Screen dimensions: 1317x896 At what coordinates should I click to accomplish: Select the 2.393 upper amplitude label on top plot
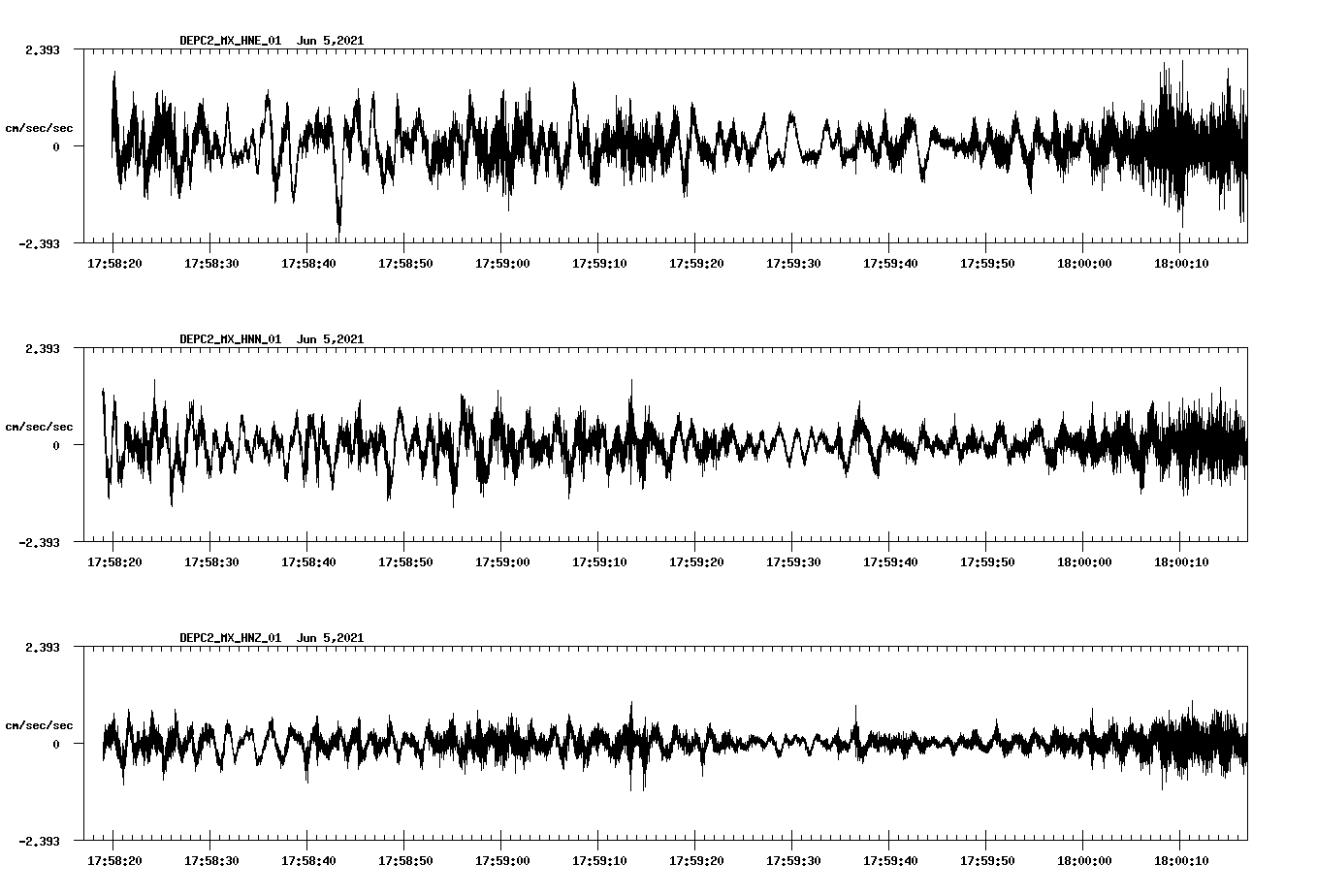click(x=43, y=48)
